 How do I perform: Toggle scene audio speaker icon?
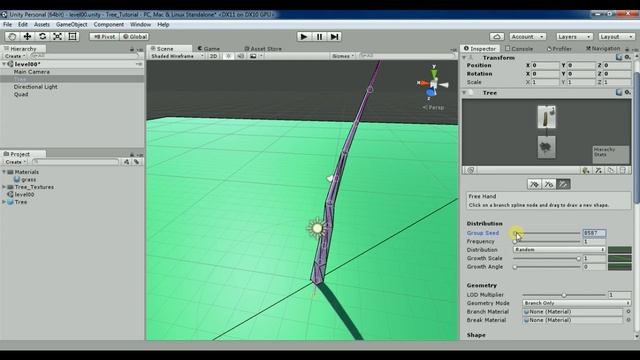[x=240, y=56]
